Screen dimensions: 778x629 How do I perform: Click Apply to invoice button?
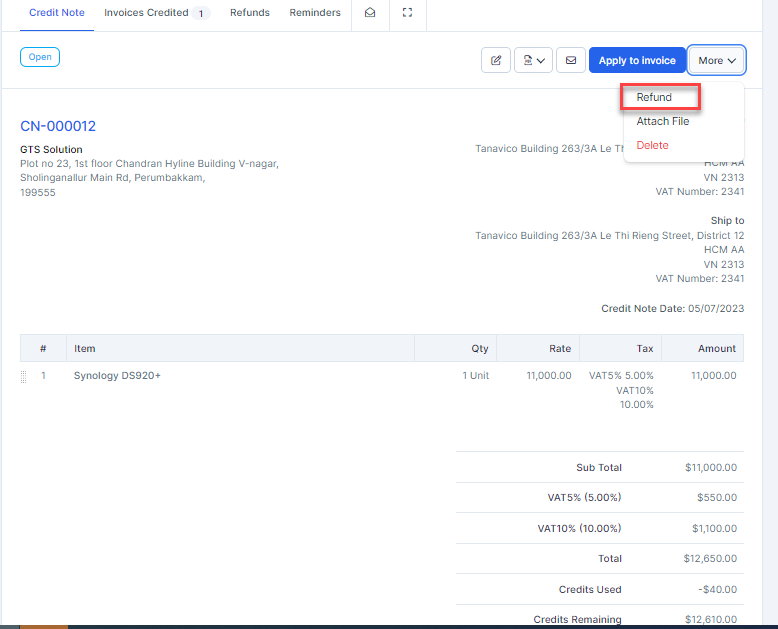[637, 61]
